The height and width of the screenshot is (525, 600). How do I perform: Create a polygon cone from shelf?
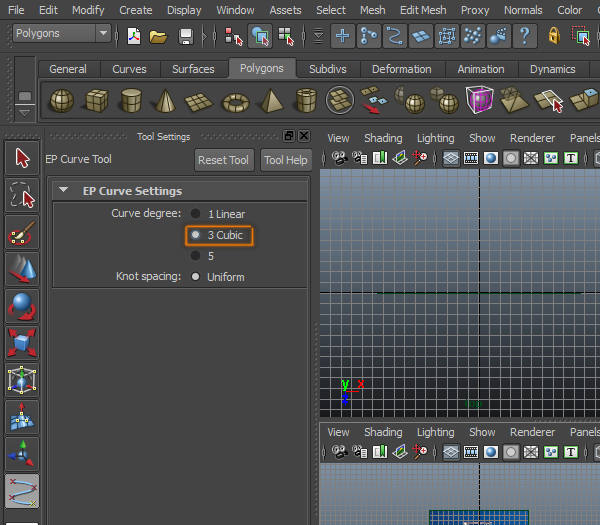166,101
